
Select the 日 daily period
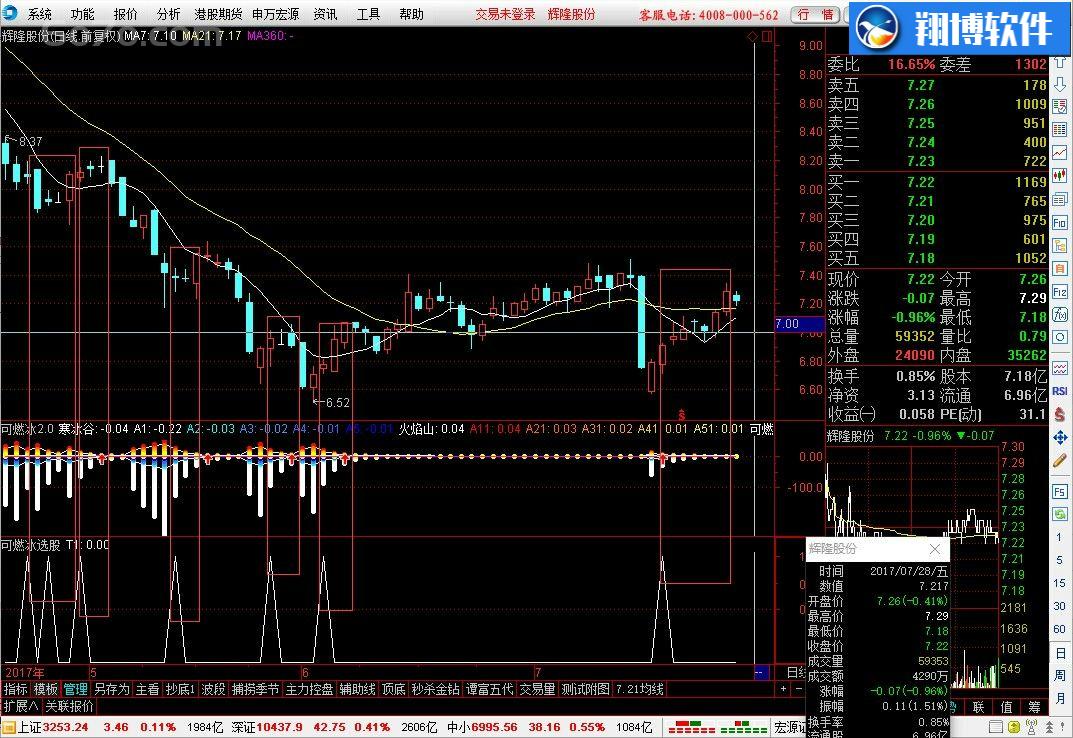click(1060, 652)
